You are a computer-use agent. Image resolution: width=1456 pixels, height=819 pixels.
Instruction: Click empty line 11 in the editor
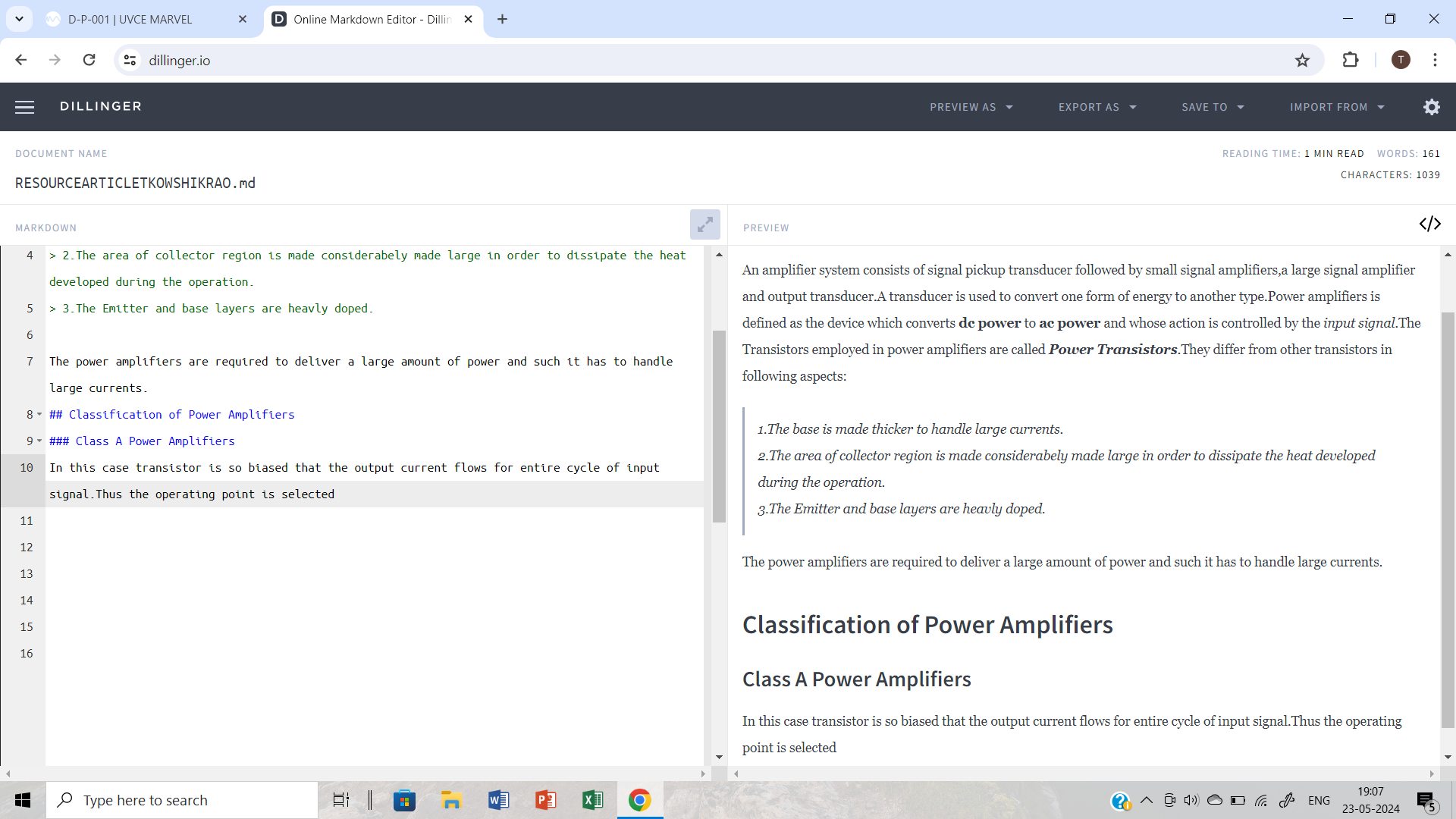pos(375,520)
